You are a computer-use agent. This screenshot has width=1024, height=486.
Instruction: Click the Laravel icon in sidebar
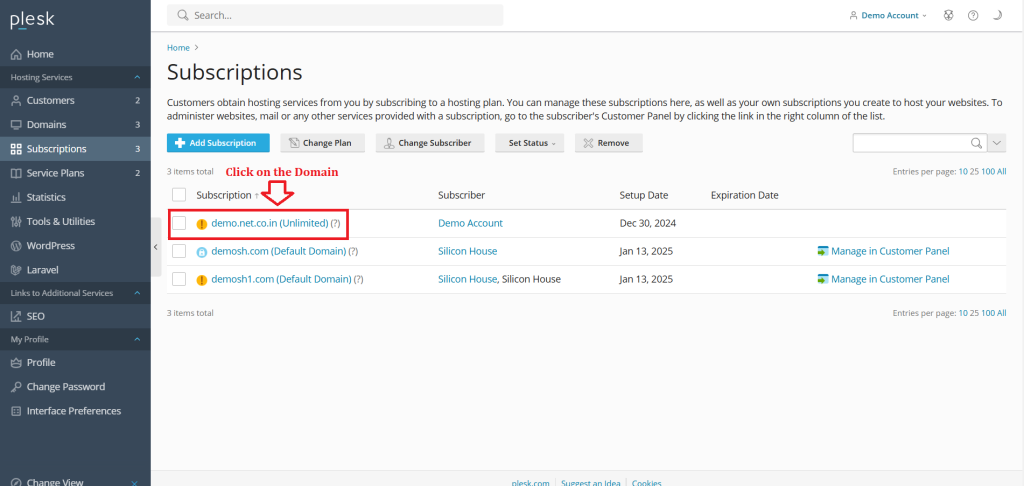[x=16, y=270]
